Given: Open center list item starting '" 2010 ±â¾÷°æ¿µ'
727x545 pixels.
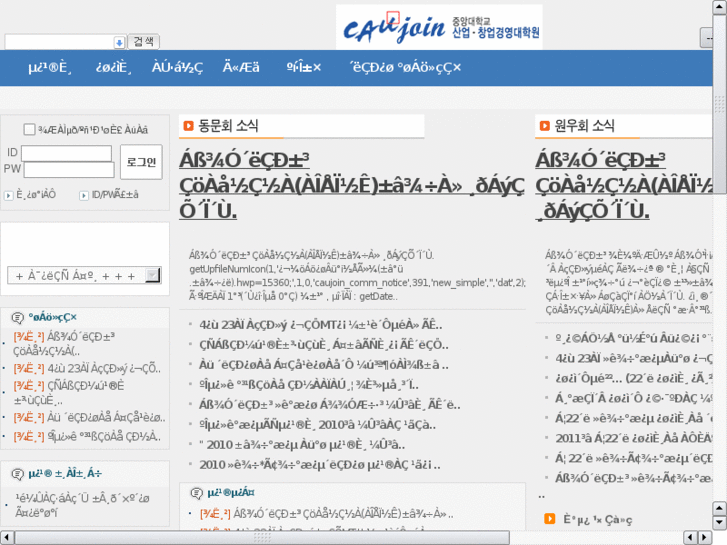Looking at the screenshot, I should [302, 445].
